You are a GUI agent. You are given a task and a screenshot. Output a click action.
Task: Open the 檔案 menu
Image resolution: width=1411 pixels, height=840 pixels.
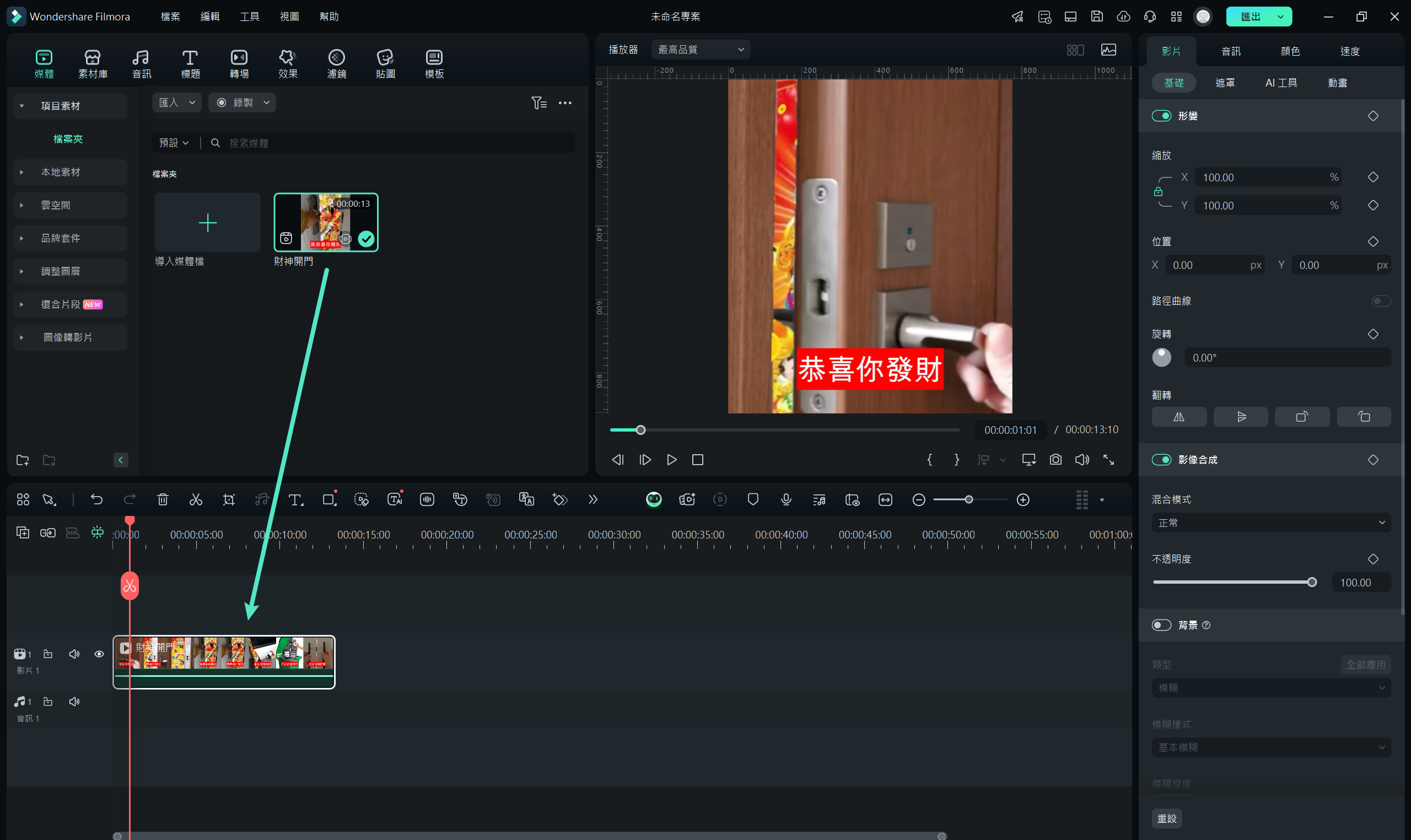(x=170, y=17)
